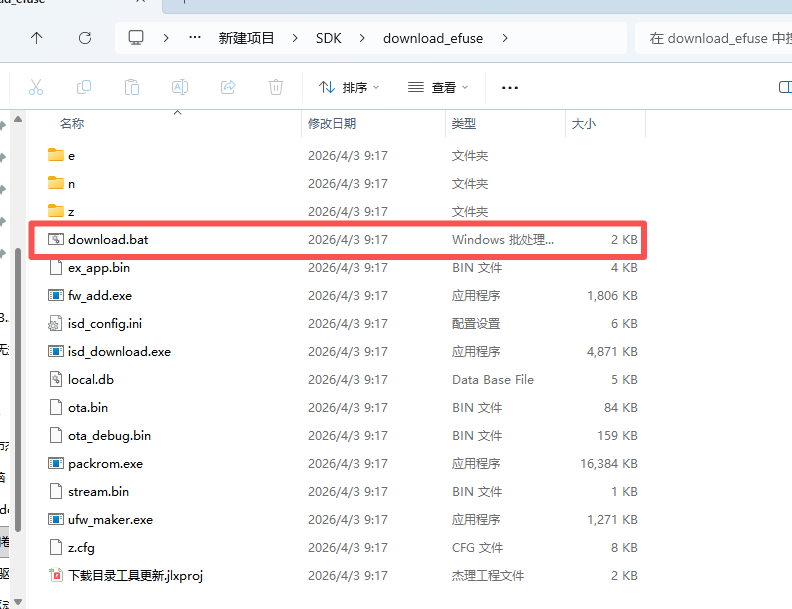Select the isd_config.ini settings file icon

[x=55, y=323]
